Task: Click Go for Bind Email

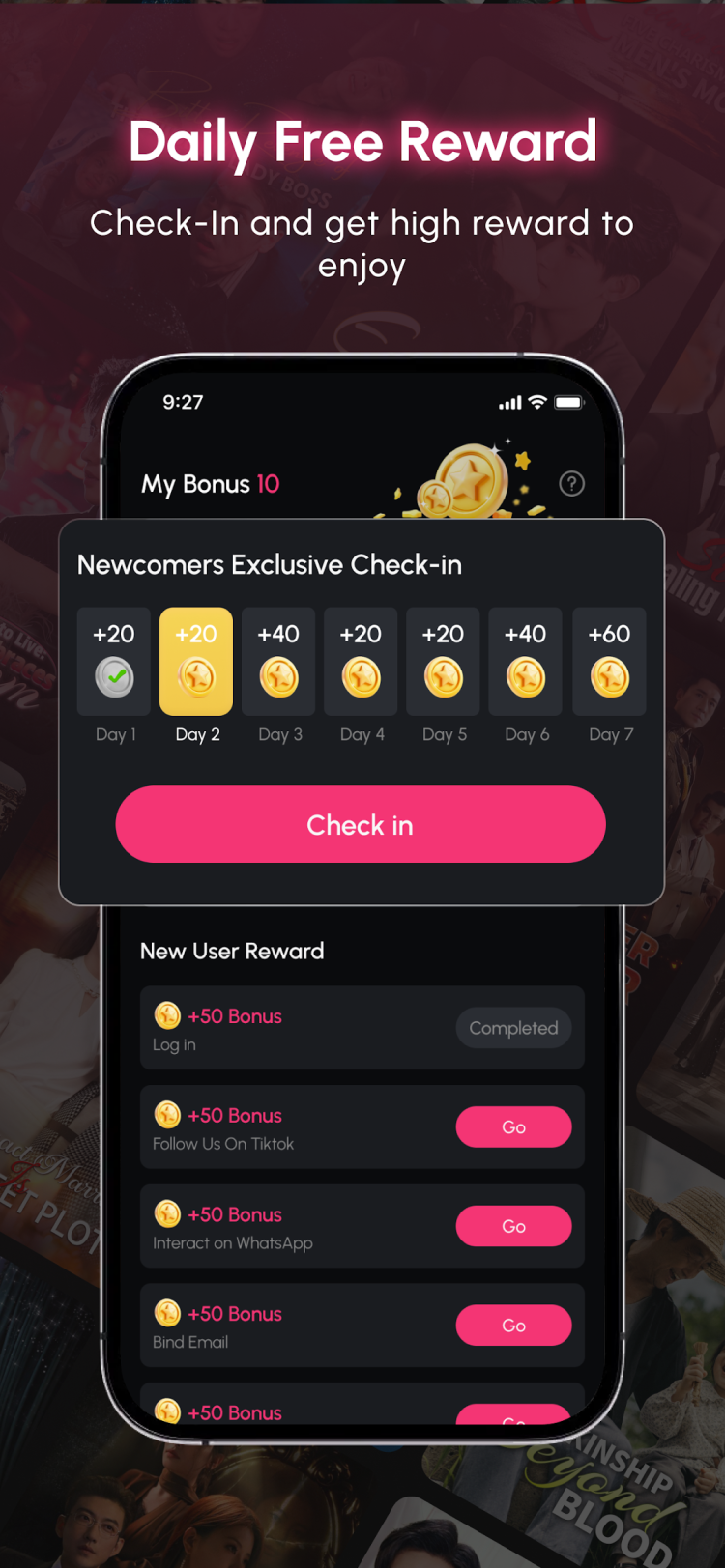Action: (513, 1326)
